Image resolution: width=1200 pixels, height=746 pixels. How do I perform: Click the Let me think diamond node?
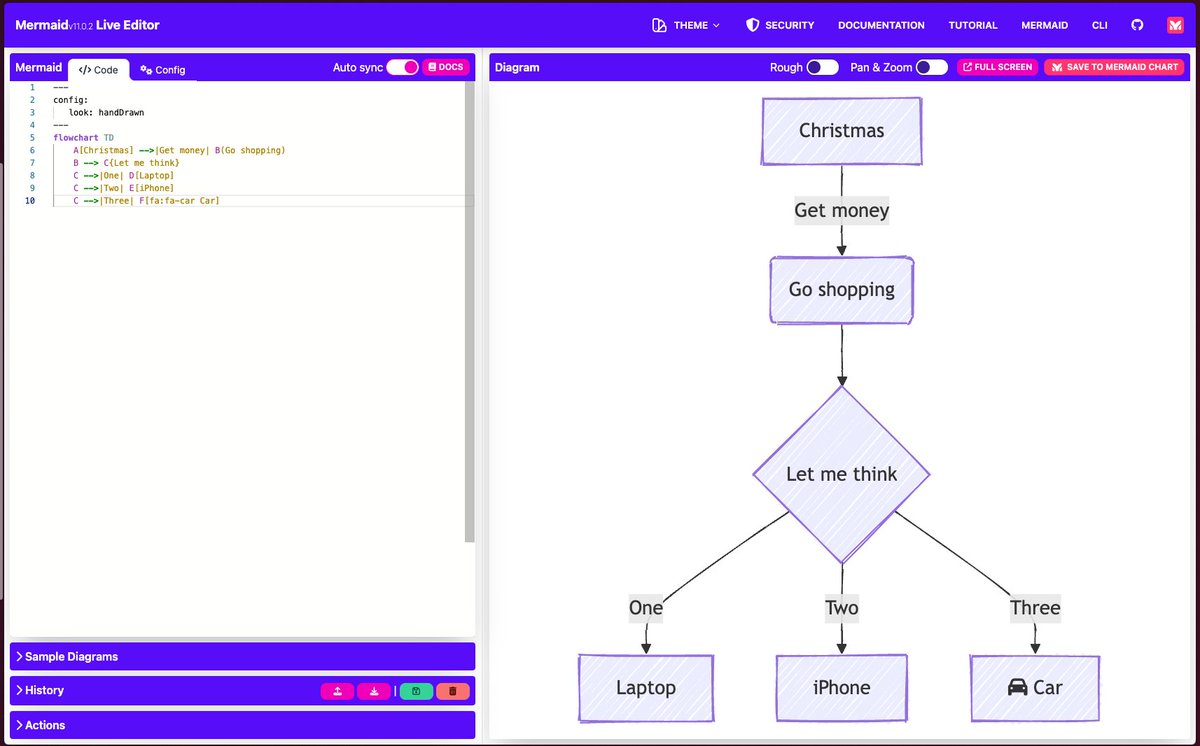point(841,474)
